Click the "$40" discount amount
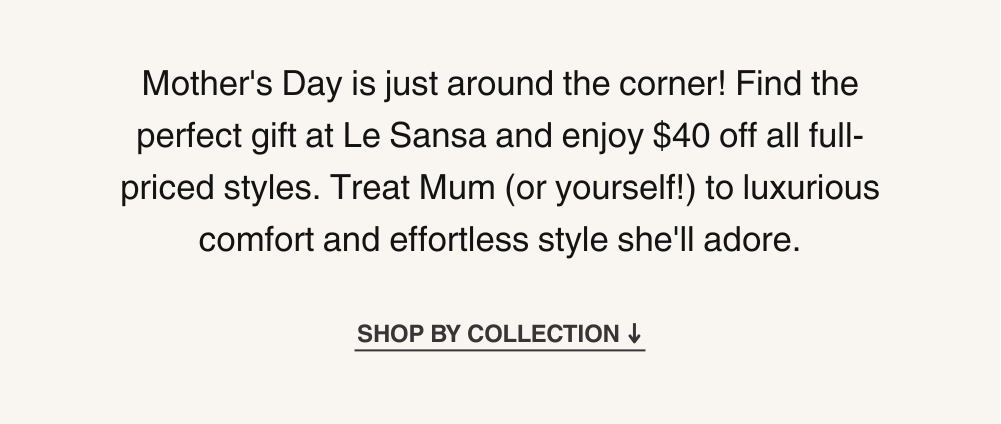Viewport: 1001px width, 424px height. tap(681, 136)
